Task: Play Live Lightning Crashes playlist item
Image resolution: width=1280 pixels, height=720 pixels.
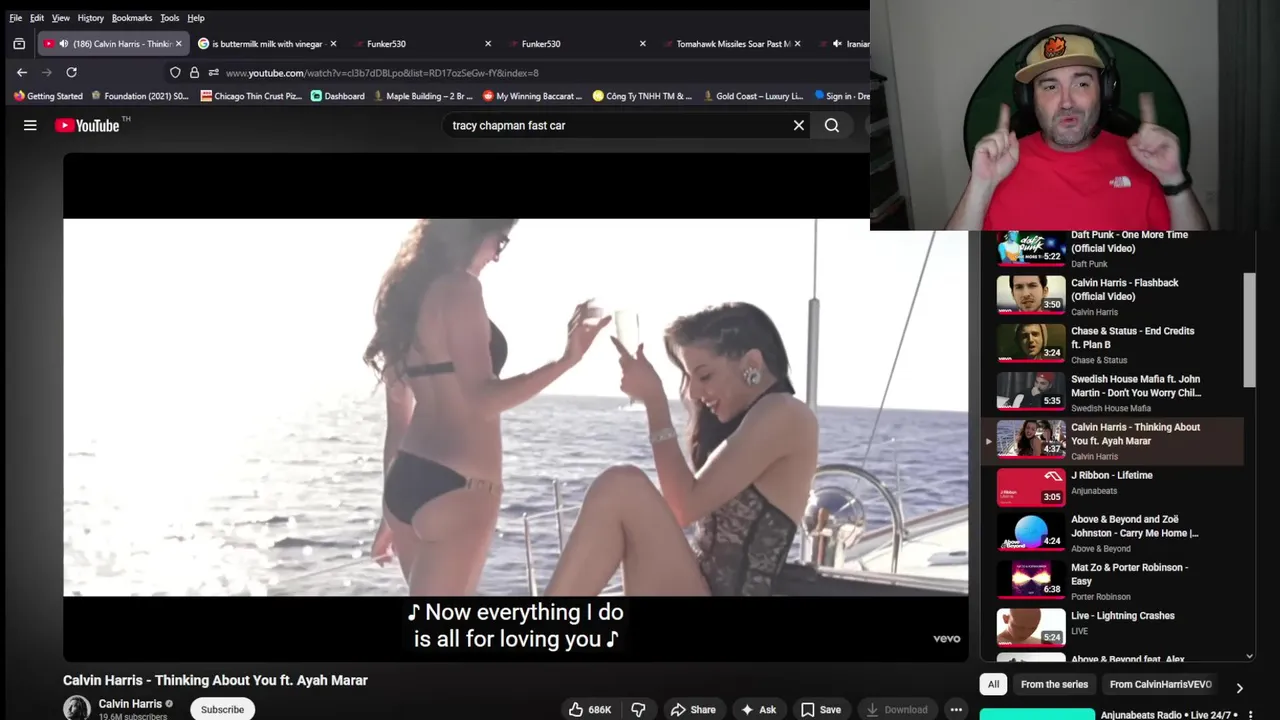Action: [1112, 627]
